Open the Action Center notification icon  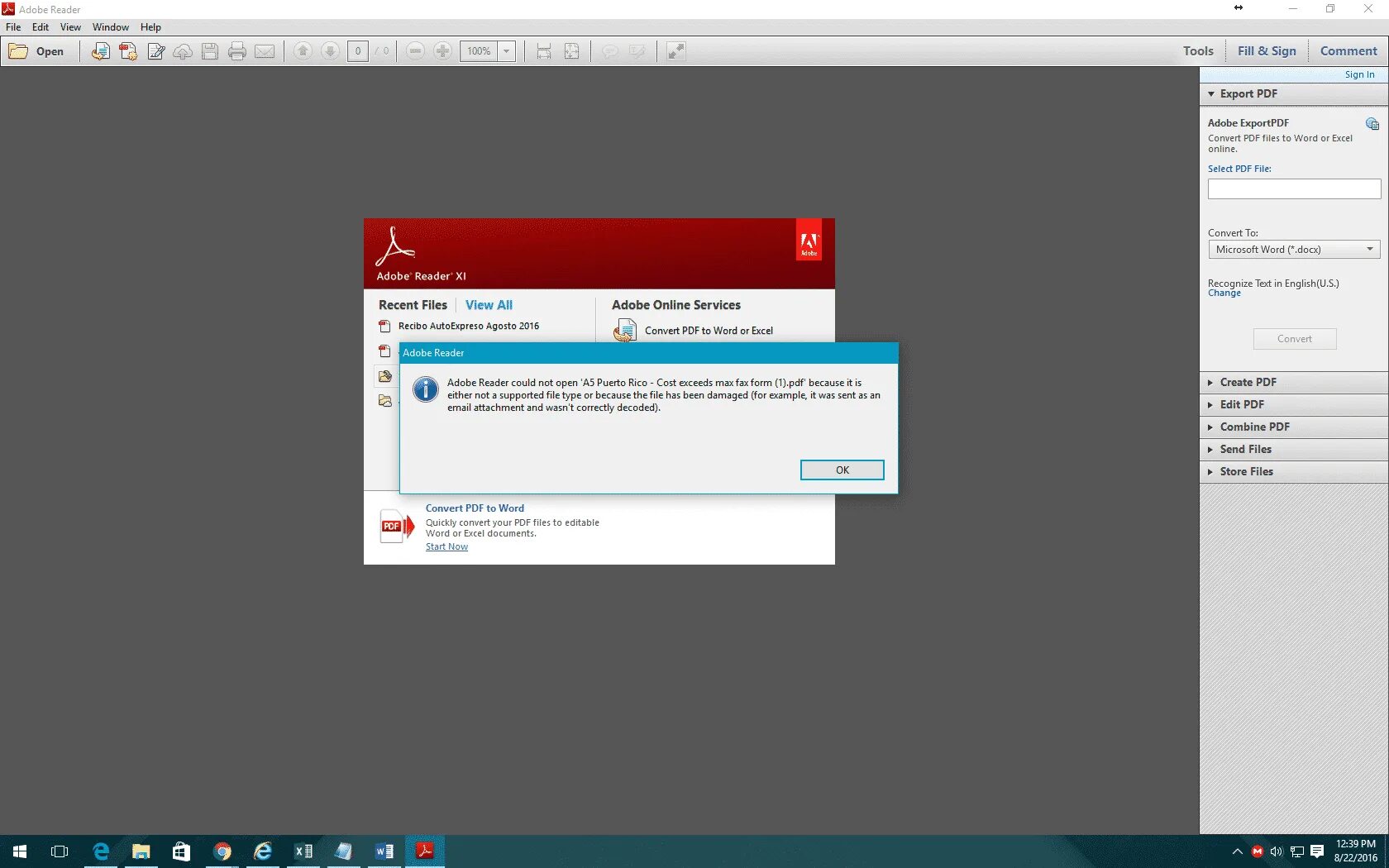[1317, 851]
